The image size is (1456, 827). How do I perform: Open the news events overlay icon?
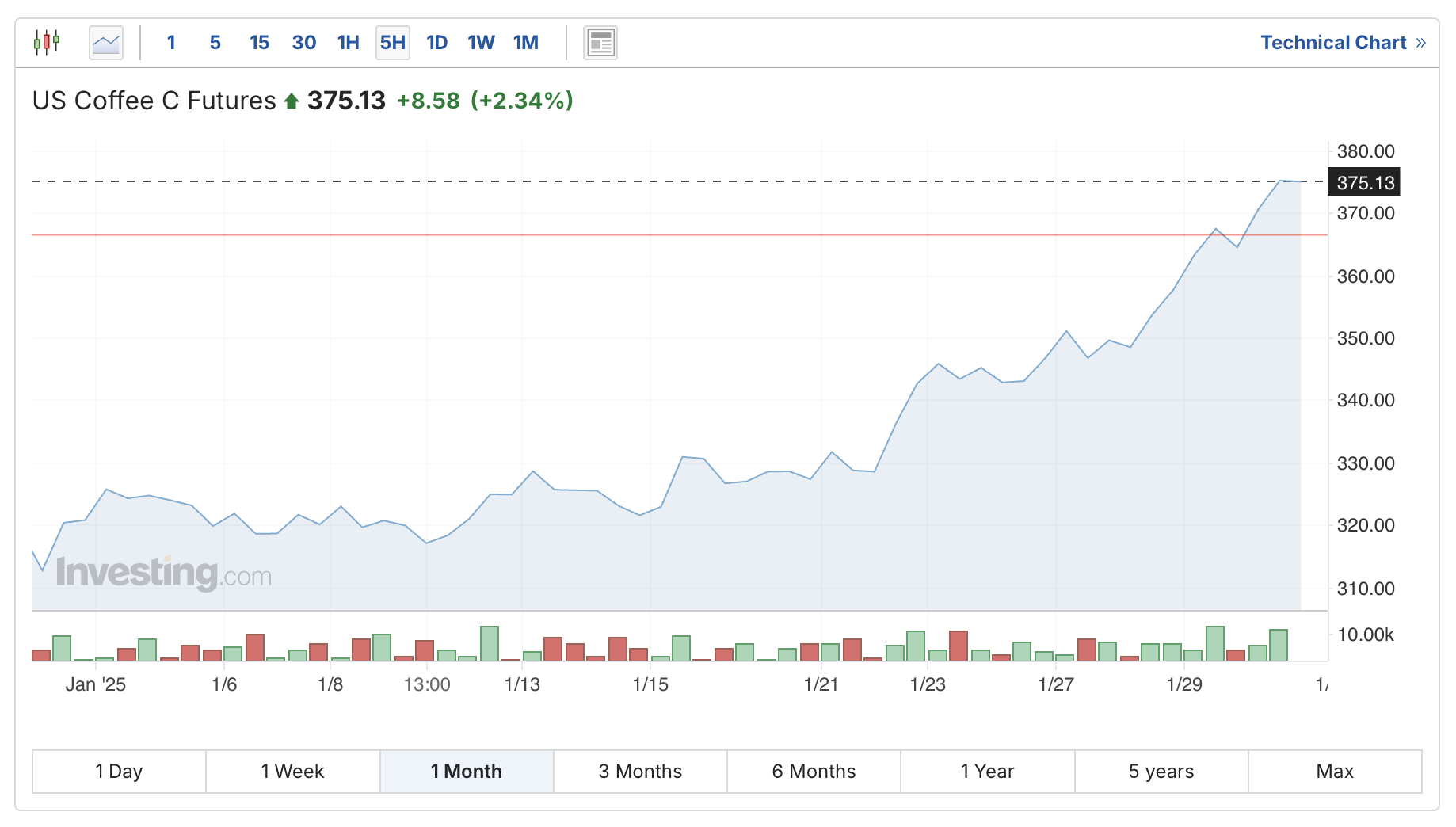point(600,43)
